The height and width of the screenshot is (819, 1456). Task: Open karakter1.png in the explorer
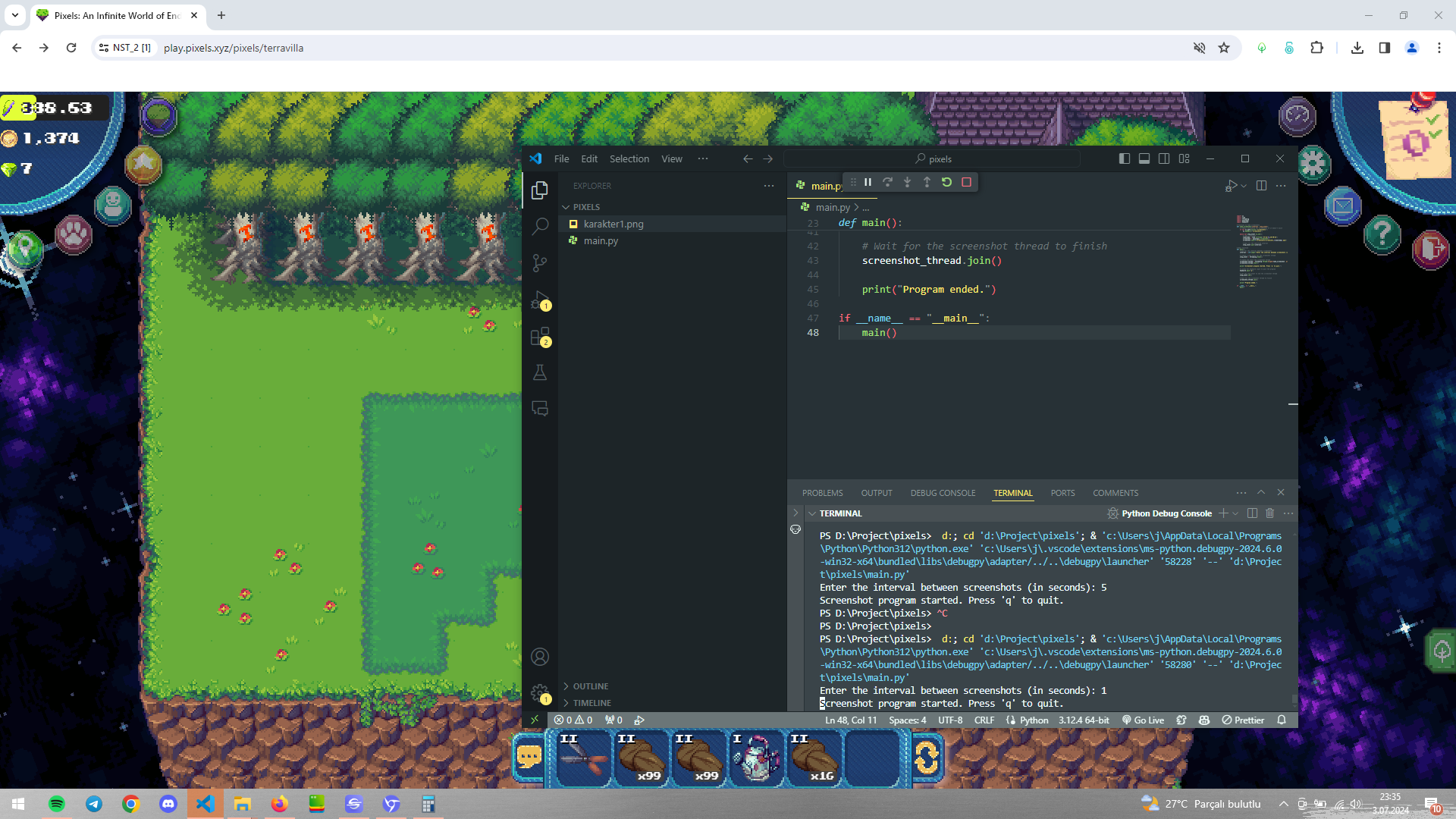(613, 224)
